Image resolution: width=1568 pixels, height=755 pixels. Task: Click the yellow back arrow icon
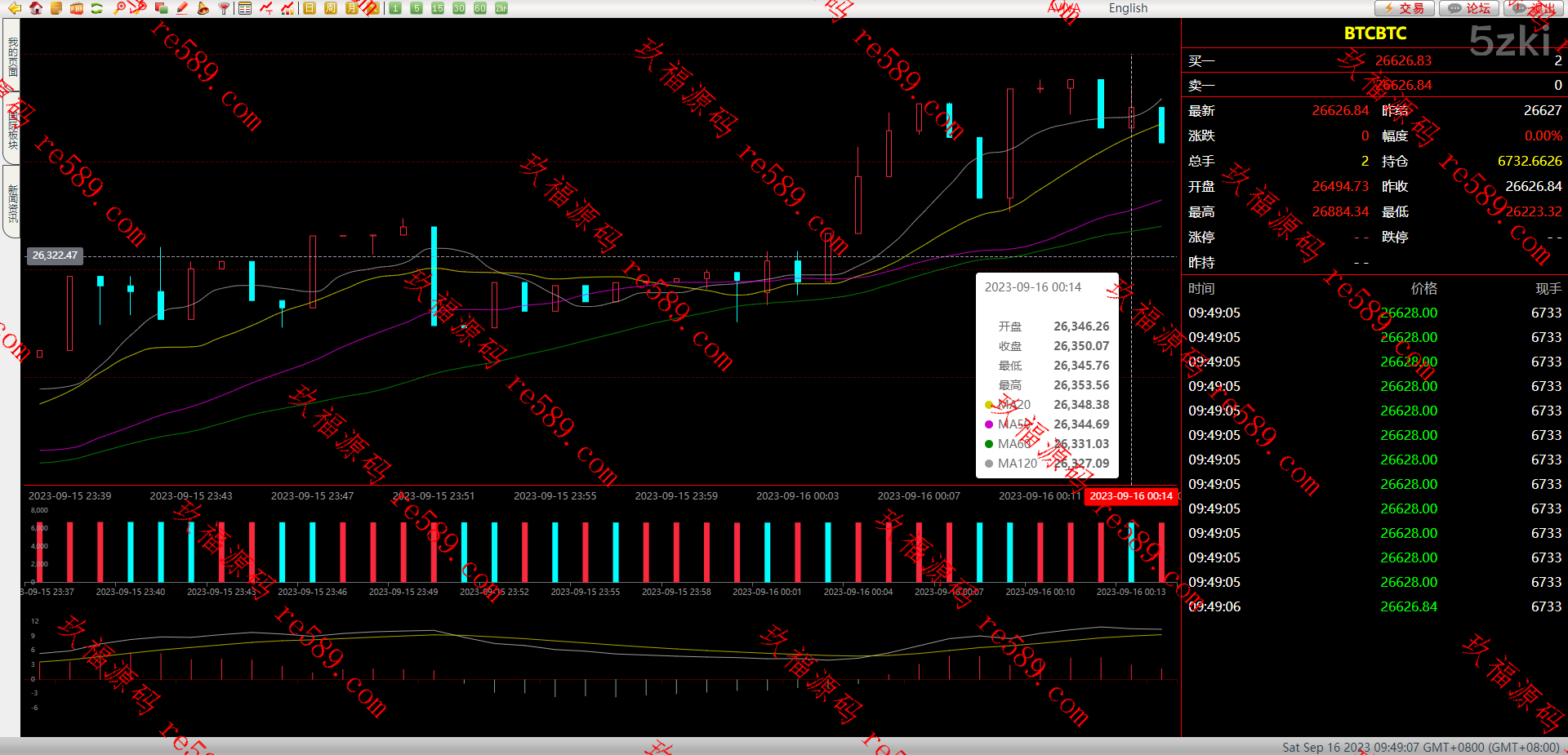point(15,8)
